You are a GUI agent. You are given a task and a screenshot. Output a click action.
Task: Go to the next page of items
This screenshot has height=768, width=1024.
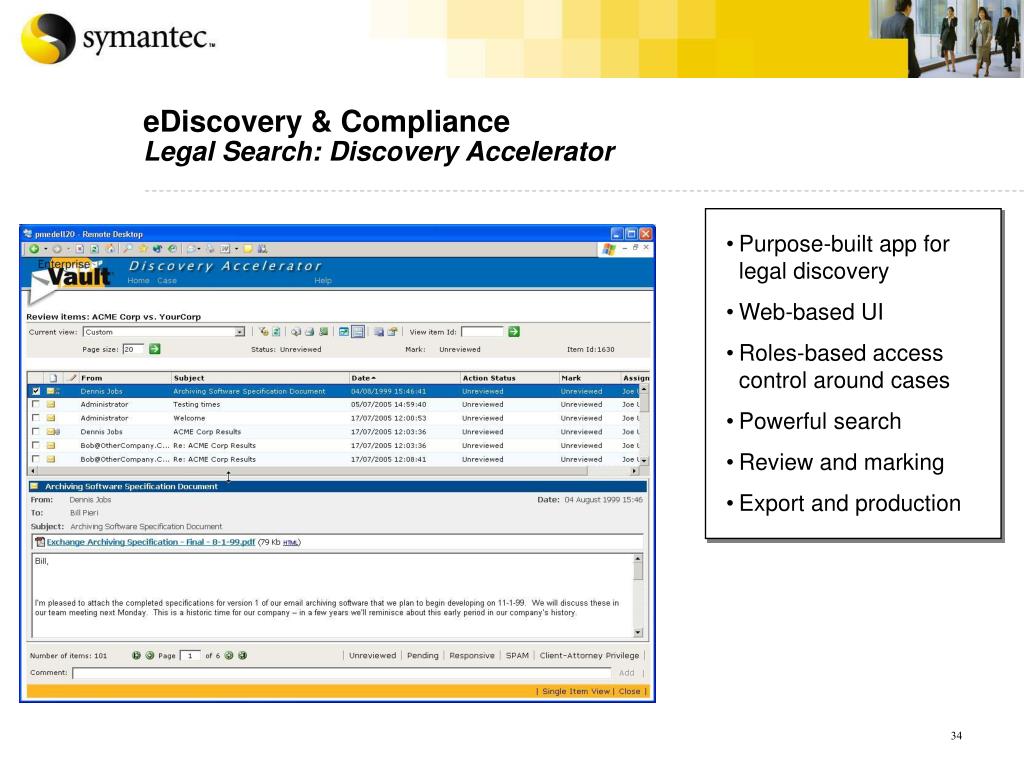229,655
